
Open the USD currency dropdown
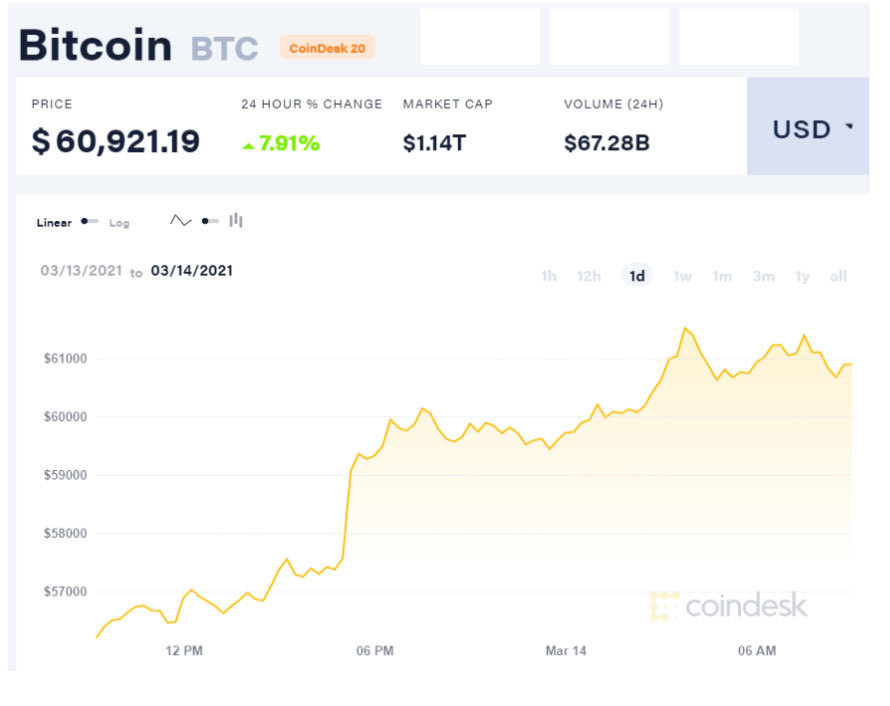click(812, 129)
